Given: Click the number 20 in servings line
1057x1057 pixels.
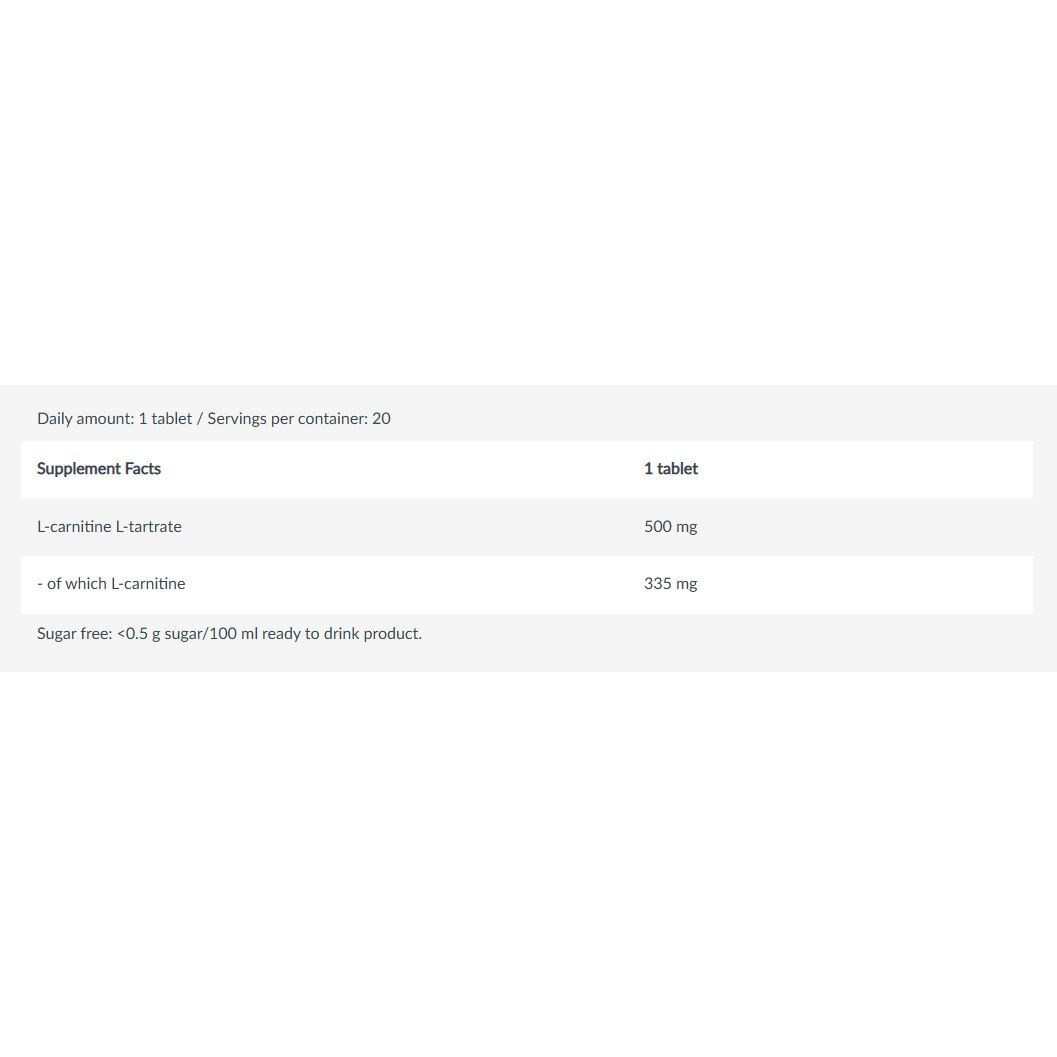Looking at the screenshot, I should 382,419.
